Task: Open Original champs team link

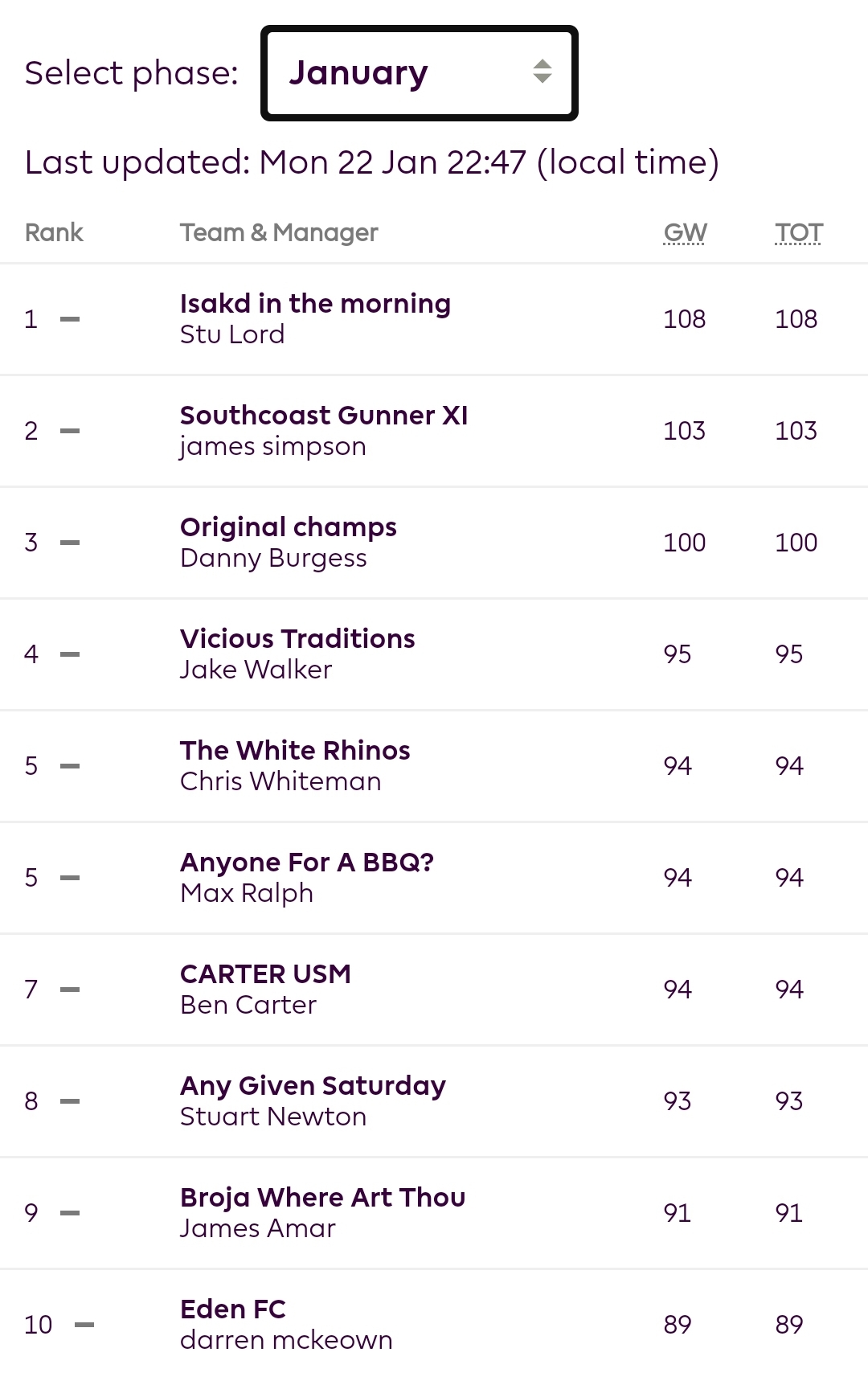Action: 289,527
